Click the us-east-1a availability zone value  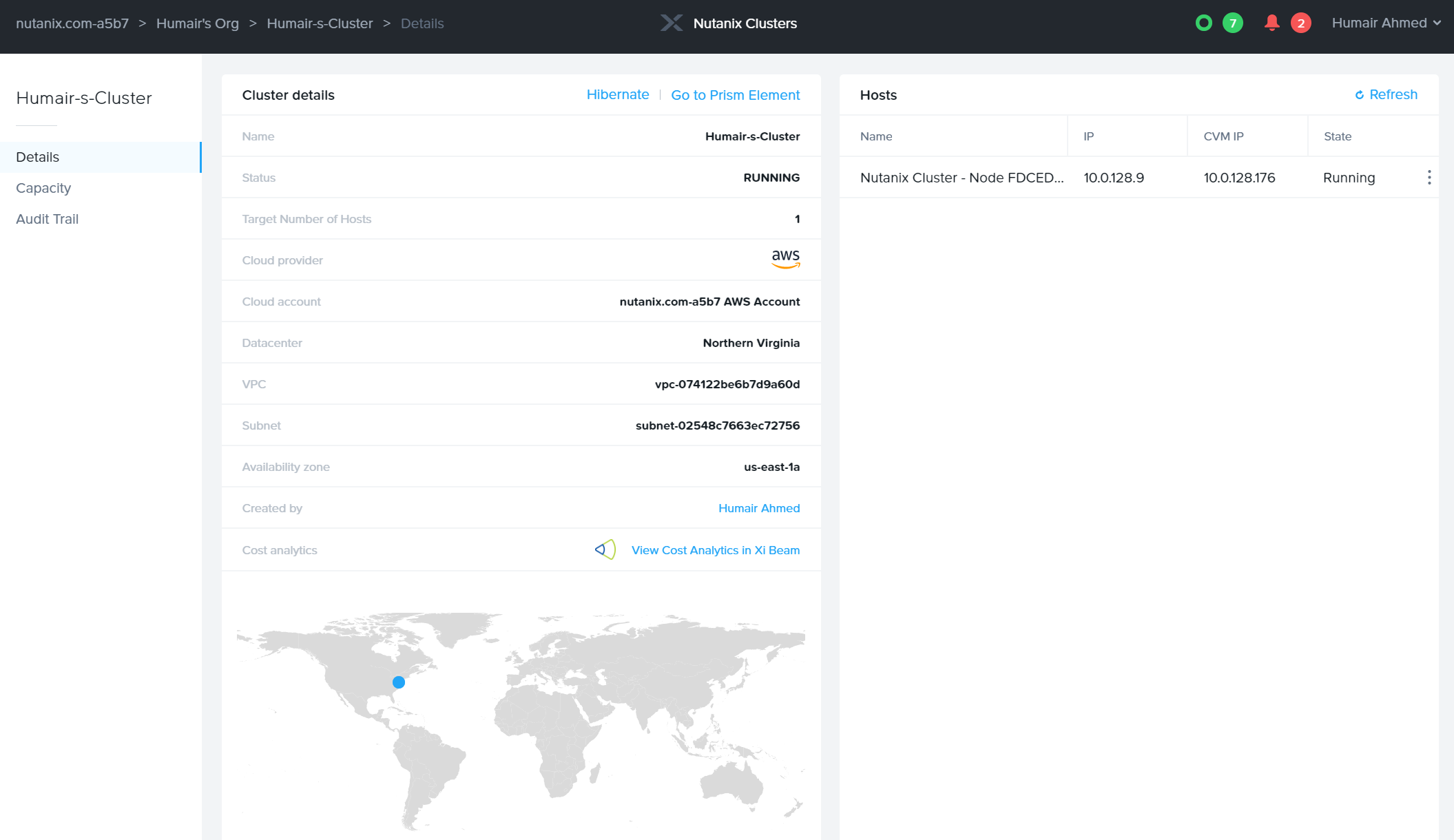click(x=771, y=467)
